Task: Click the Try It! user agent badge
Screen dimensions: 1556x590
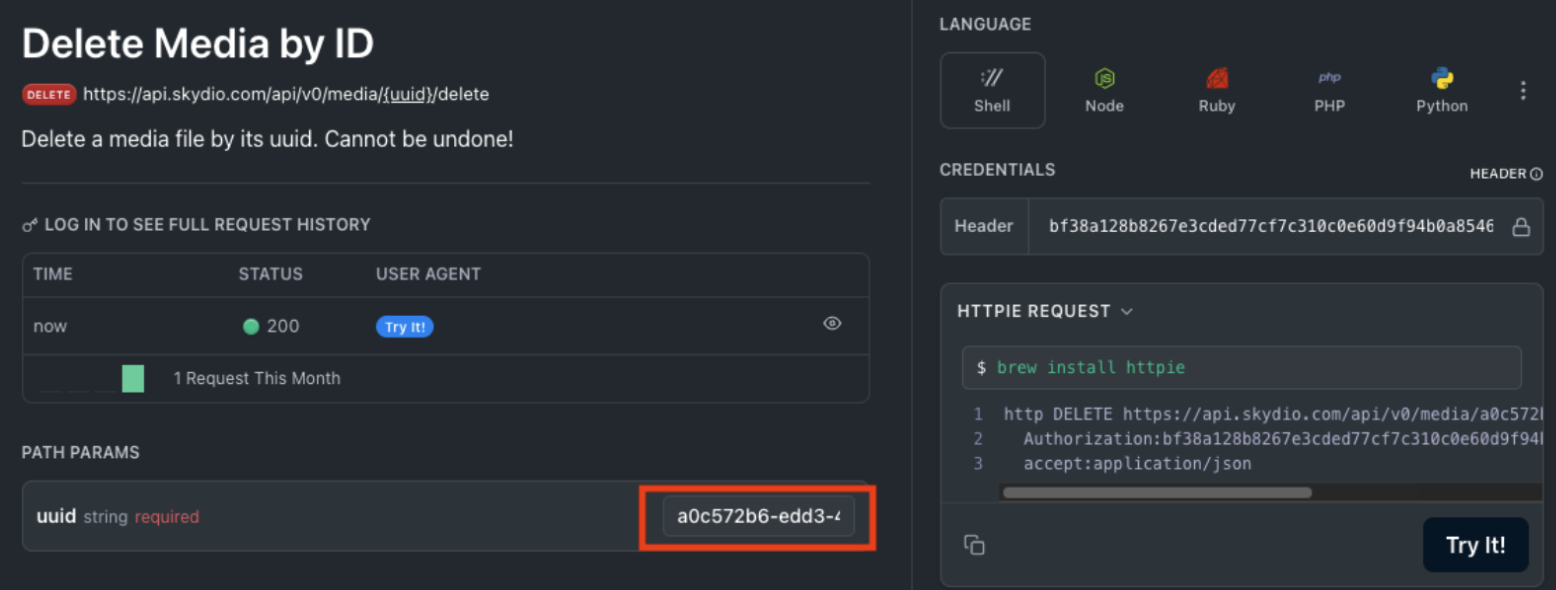Action: coord(404,327)
